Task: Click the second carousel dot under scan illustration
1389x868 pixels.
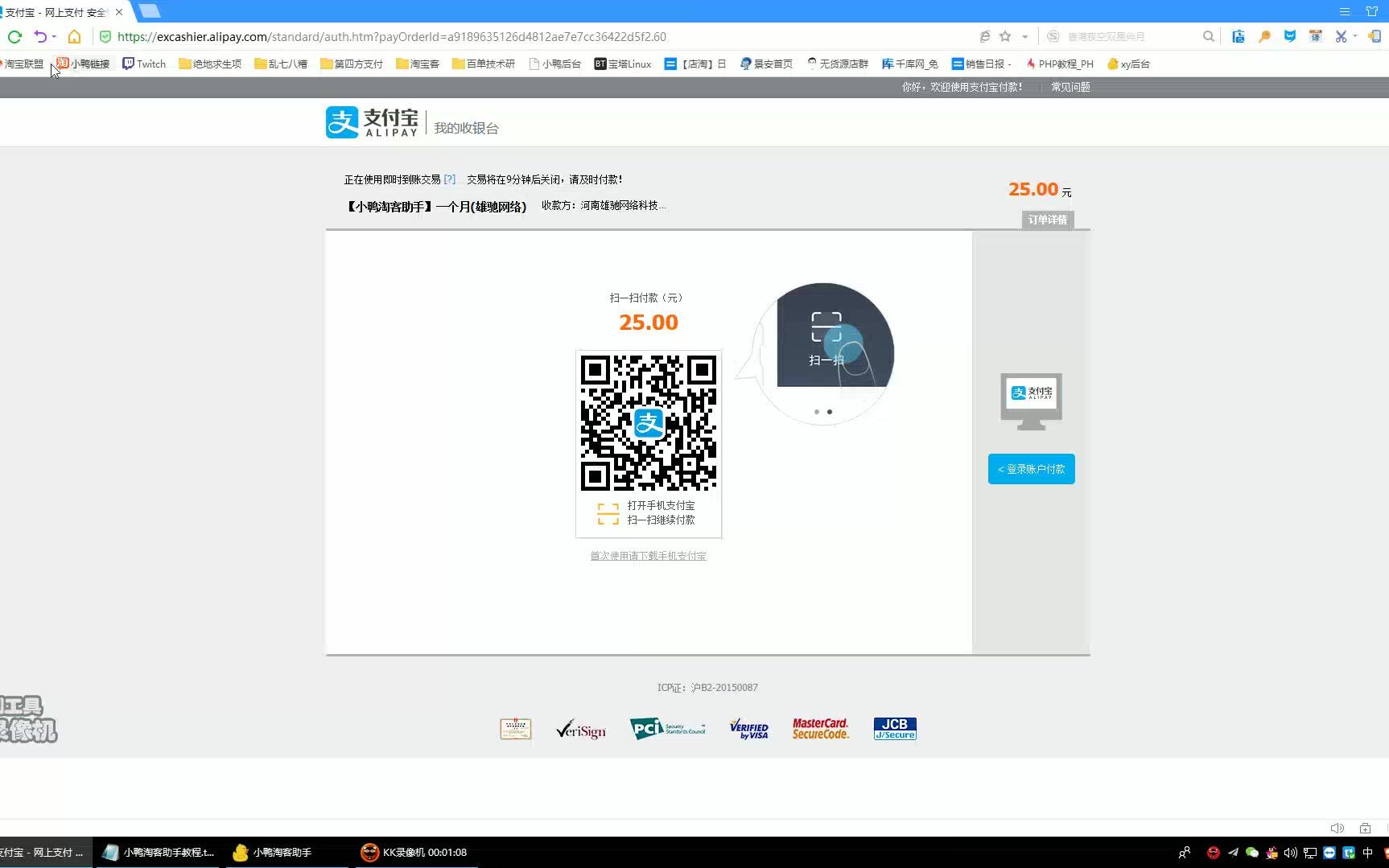Action: pyautogui.click(x=830, y=412)
